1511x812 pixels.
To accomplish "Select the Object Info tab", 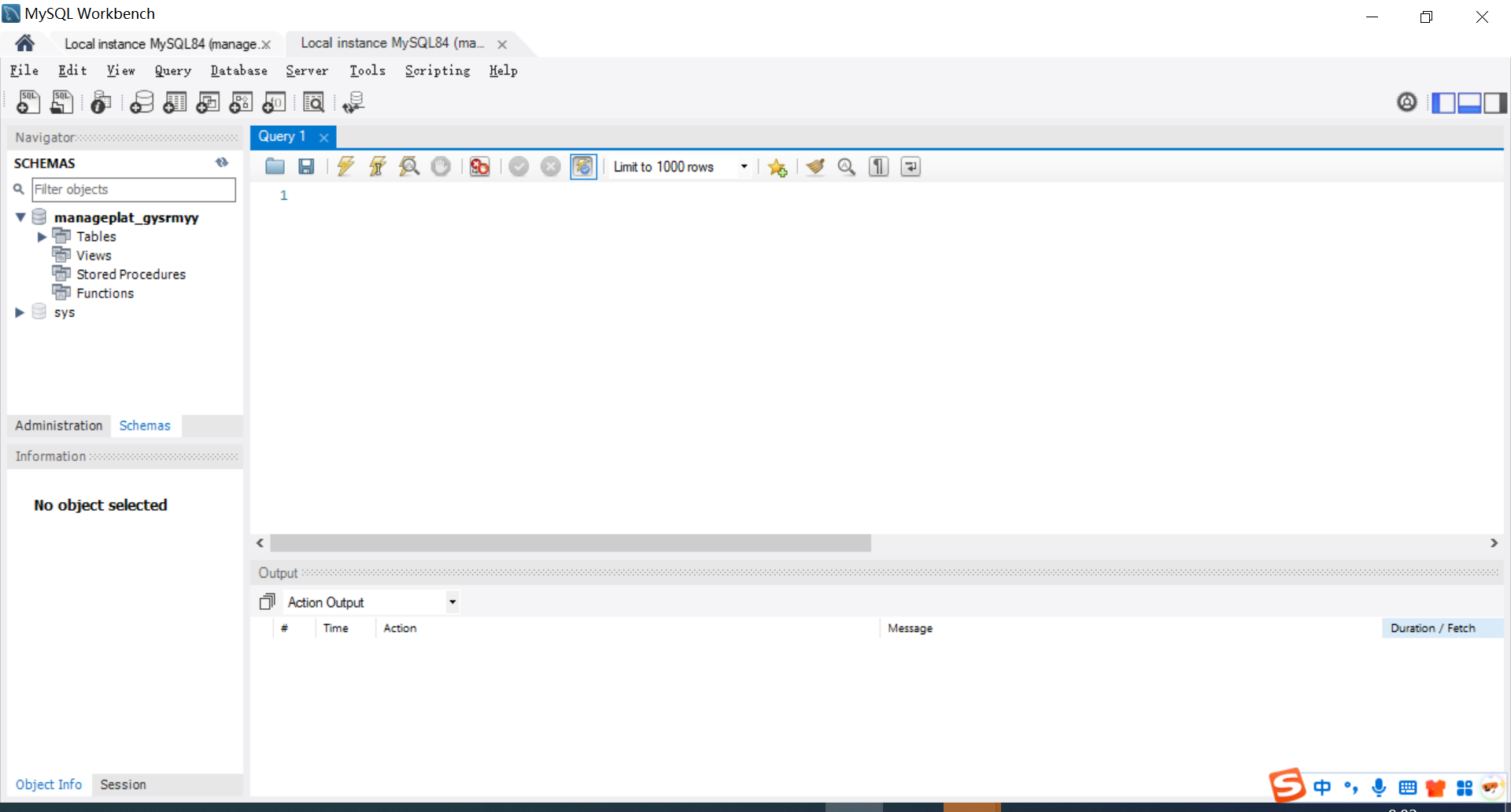I will tap(49, 784).
